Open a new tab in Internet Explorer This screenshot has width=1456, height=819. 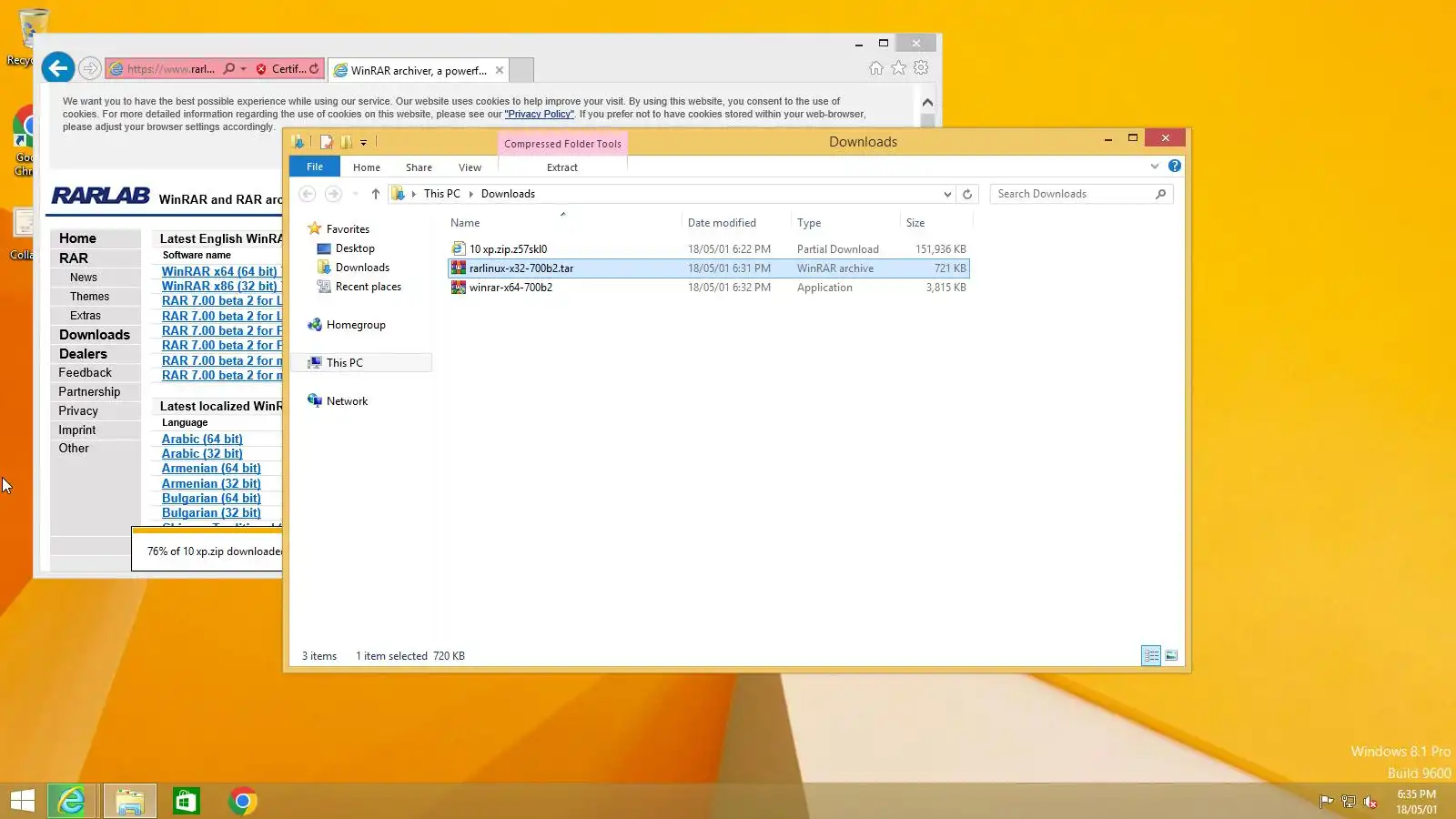[521, 70]
